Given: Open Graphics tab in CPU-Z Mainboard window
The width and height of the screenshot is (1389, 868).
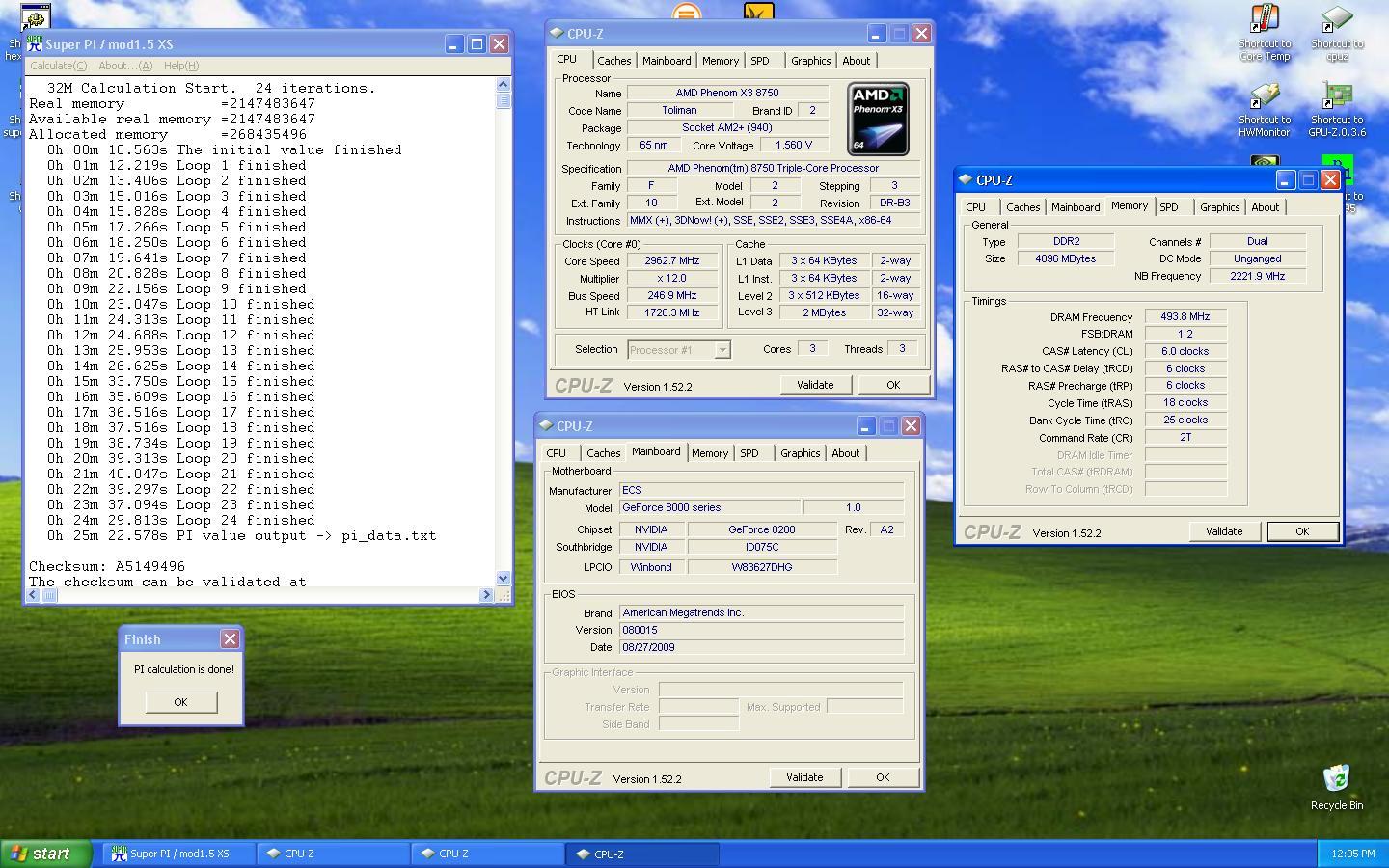Looking at the screenshot, I should pos(800,453).
